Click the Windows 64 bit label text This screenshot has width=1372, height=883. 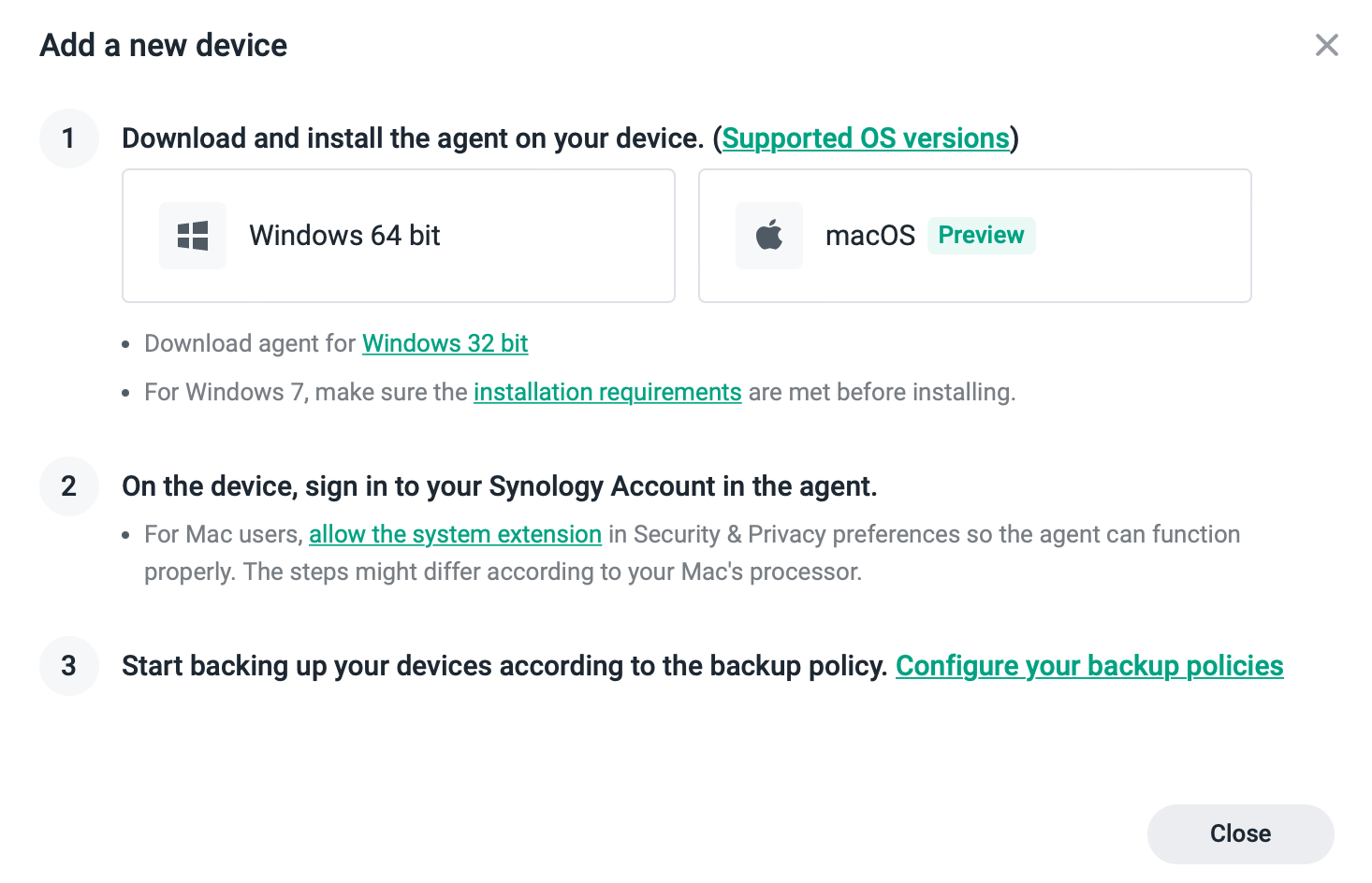coord(344,236)
